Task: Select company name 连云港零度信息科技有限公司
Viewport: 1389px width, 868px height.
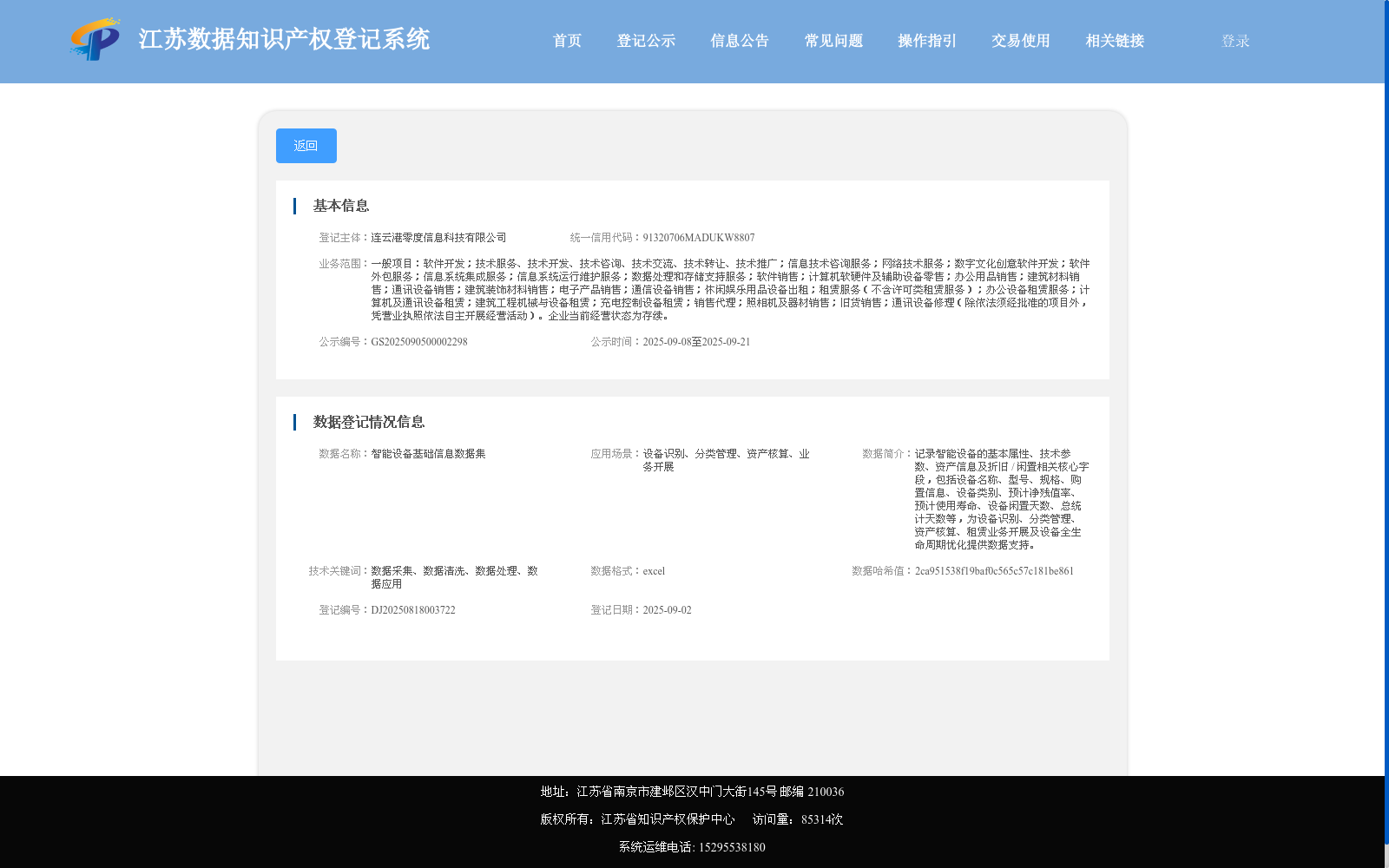Action: (438, 238)
